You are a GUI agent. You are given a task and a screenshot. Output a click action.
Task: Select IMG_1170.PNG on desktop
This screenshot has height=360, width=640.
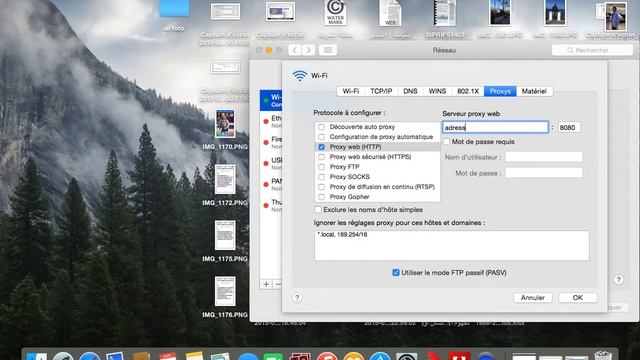click(225, 124)
